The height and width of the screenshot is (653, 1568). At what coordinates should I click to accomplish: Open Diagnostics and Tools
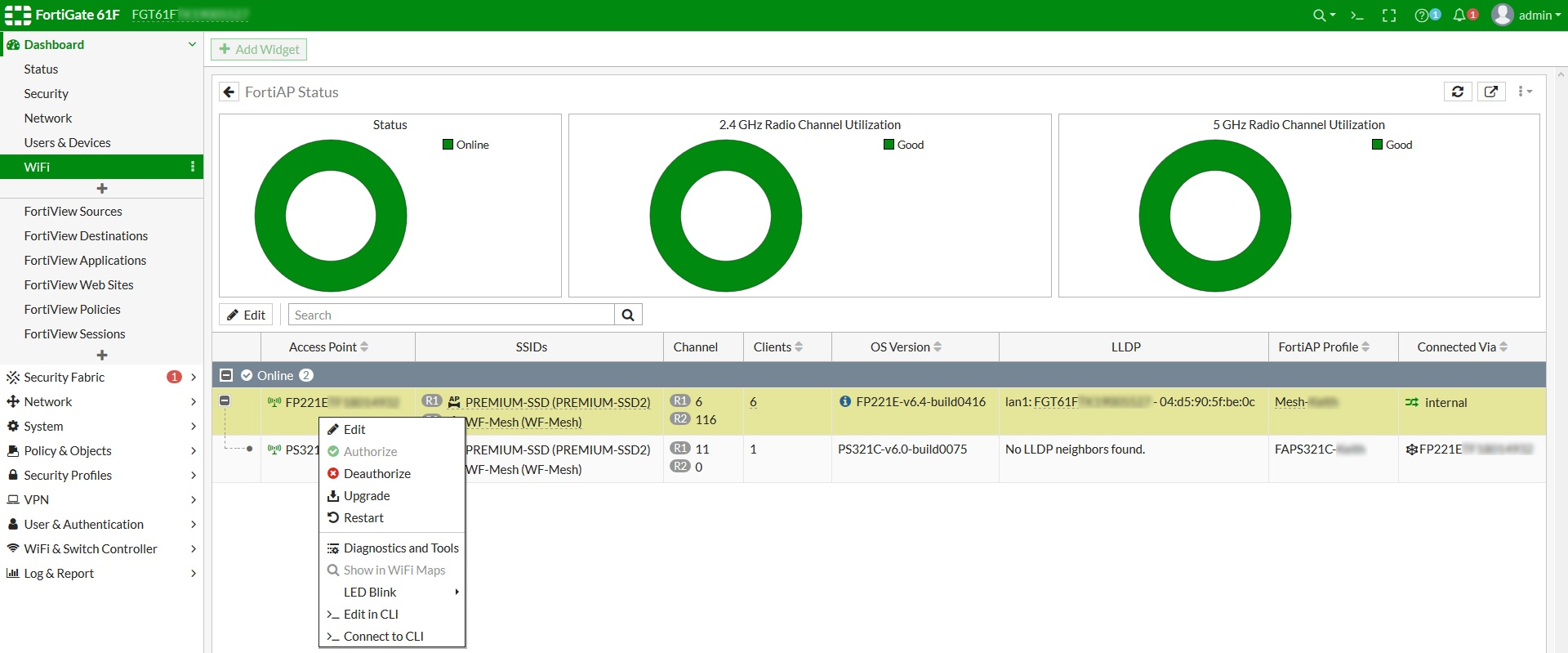click(x=392, y=548)
